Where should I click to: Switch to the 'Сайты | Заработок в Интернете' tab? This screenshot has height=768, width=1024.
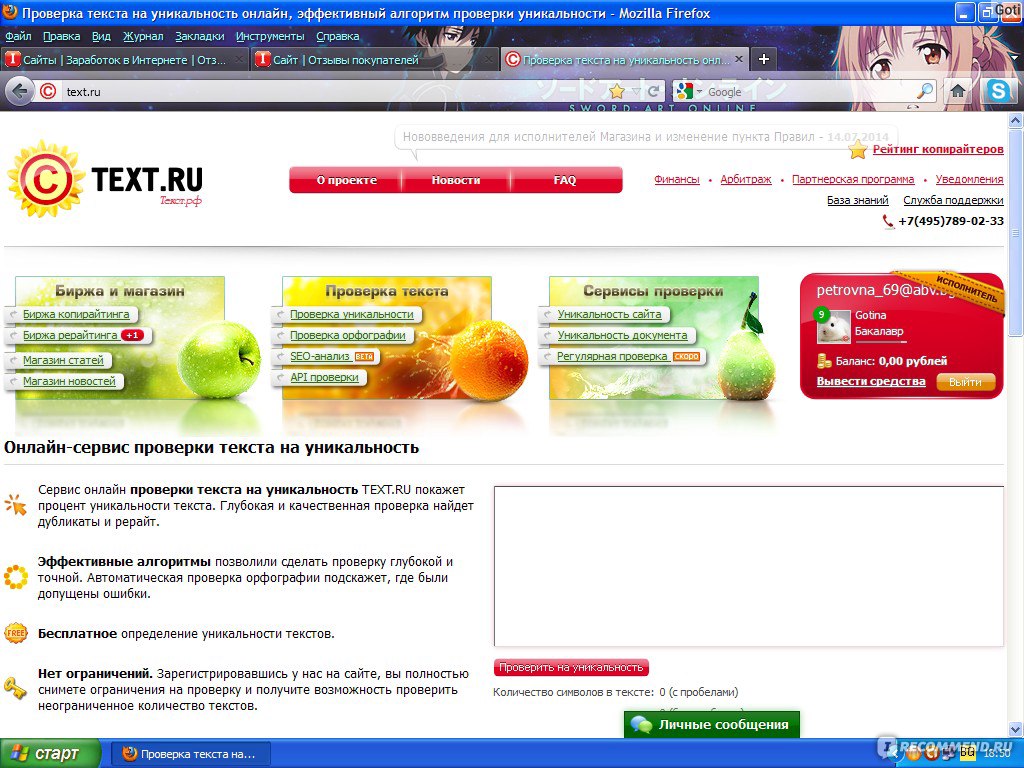coord(124,59)
